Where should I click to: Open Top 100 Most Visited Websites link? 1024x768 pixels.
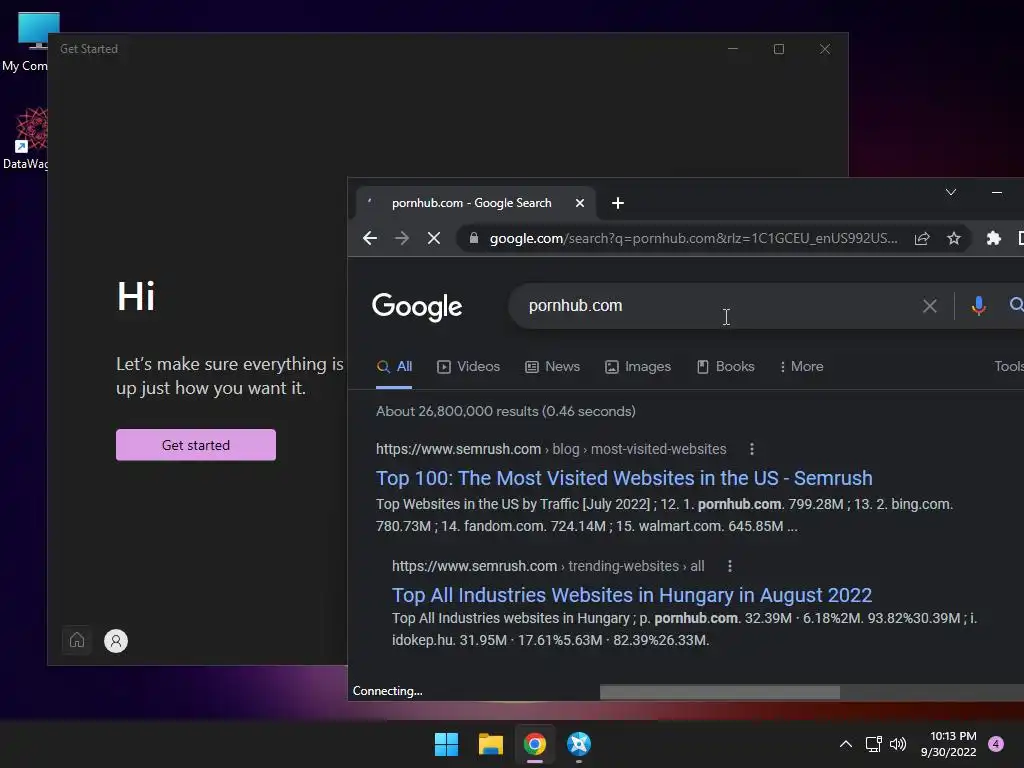pyautogui.click(x=624, y=478)
